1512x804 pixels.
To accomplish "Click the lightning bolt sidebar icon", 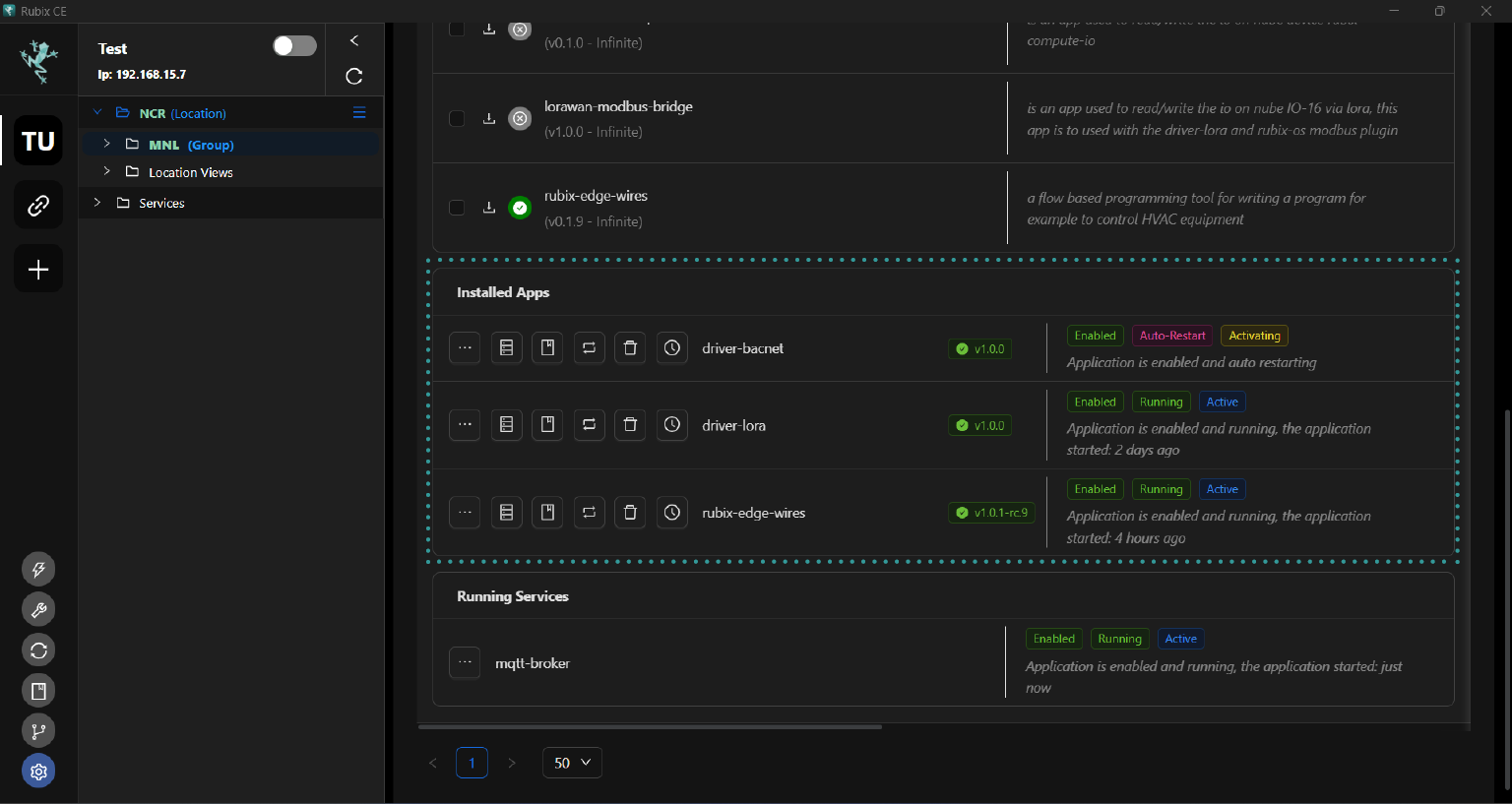I will pos(38,569).
